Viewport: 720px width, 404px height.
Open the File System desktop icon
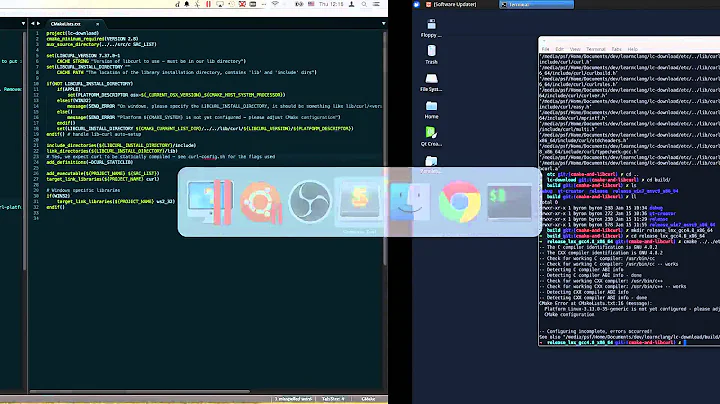pyautogui.click(x=431, y=78)
